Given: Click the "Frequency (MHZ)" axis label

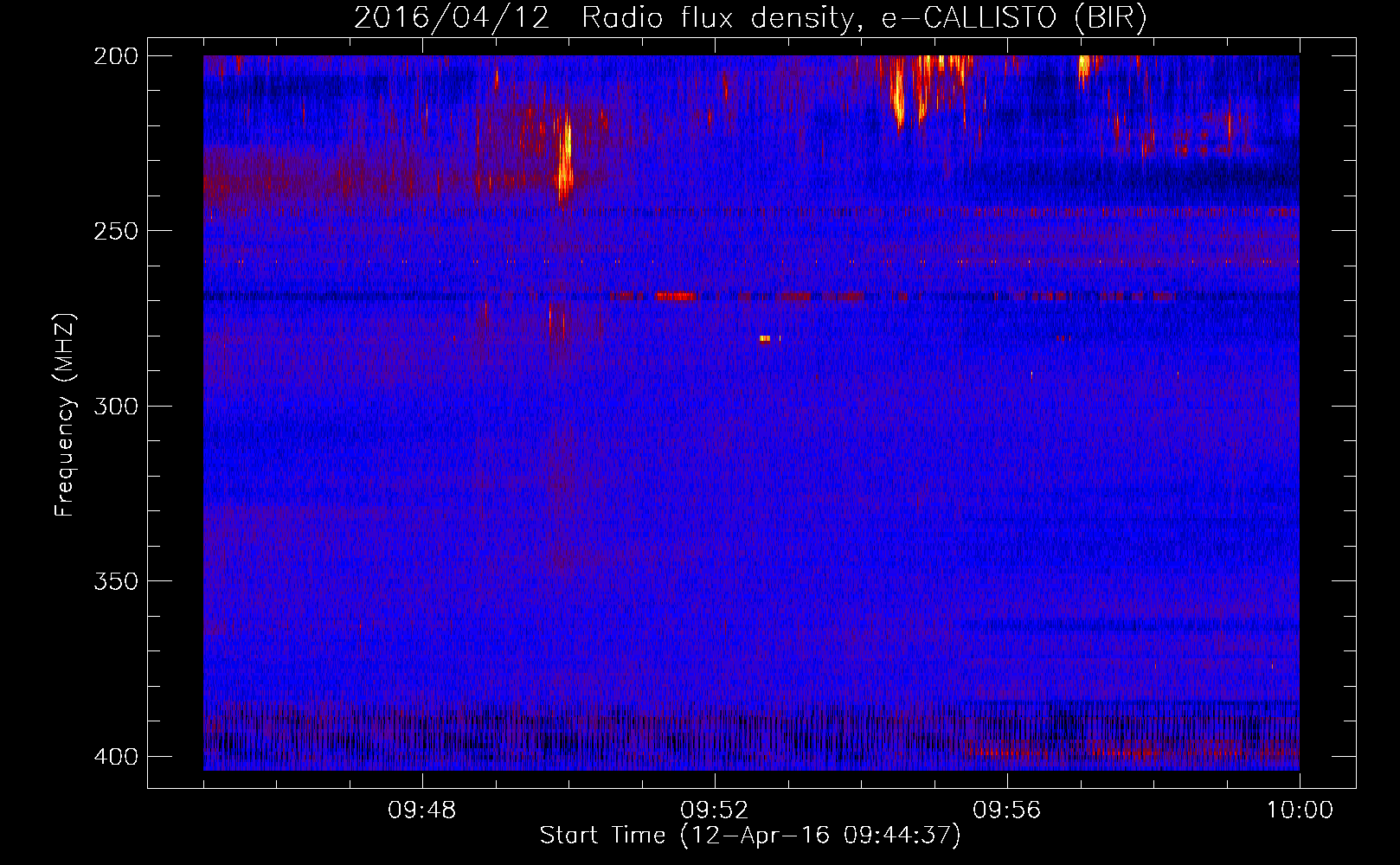Looking at the screenshot, I should click(x=65, y=415).
